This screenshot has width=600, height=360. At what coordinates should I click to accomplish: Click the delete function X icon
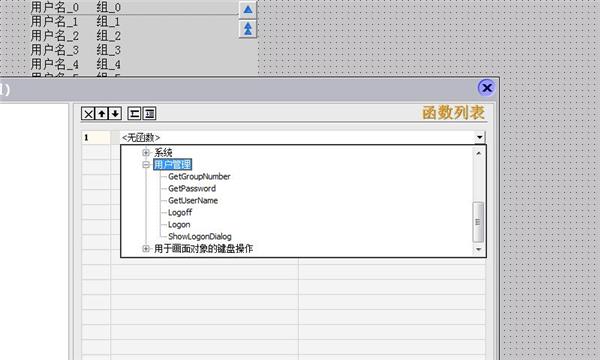(x=88, y=114)
